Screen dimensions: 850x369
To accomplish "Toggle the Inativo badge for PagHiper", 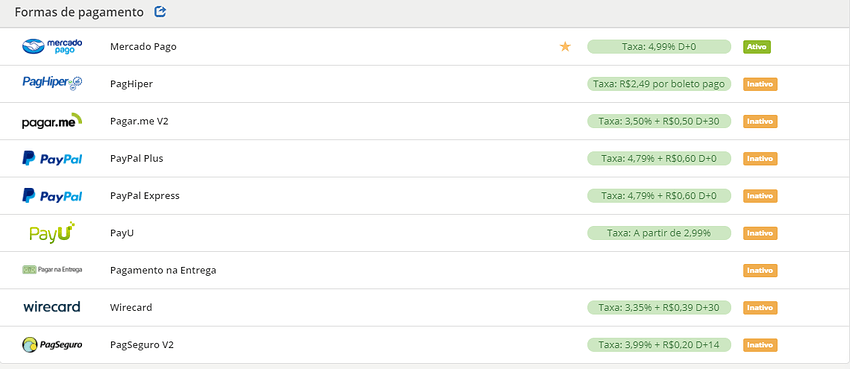I will pyautogui.click(x=760, y=84).
